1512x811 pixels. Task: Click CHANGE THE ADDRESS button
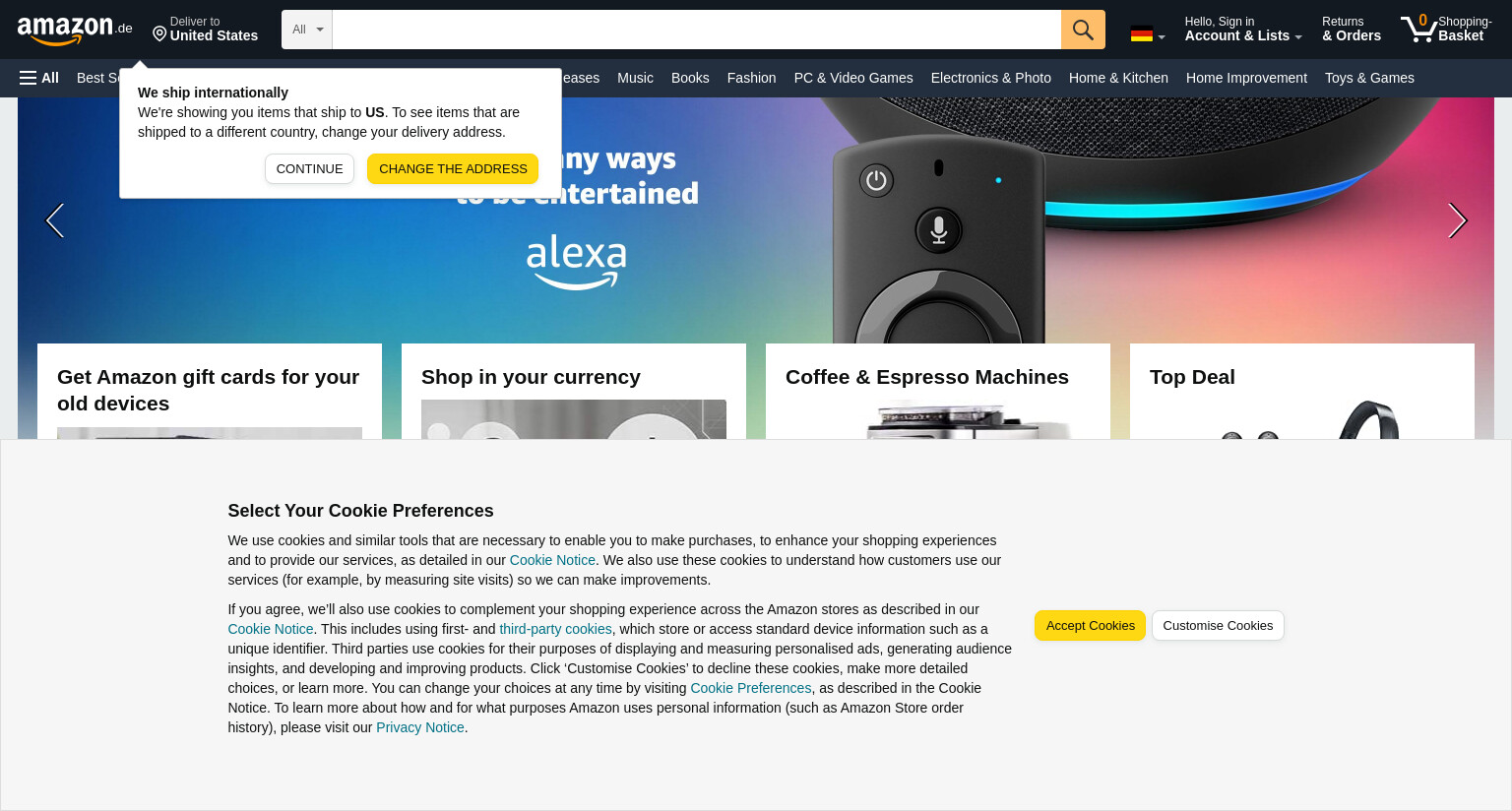click(453, 168)
